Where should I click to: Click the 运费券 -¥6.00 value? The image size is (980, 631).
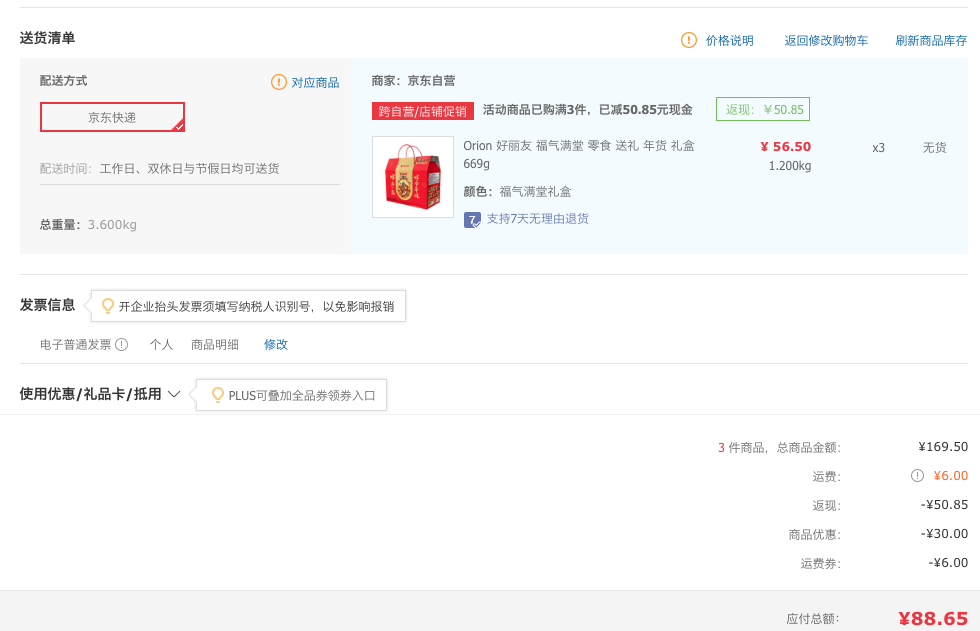point(948,562)
